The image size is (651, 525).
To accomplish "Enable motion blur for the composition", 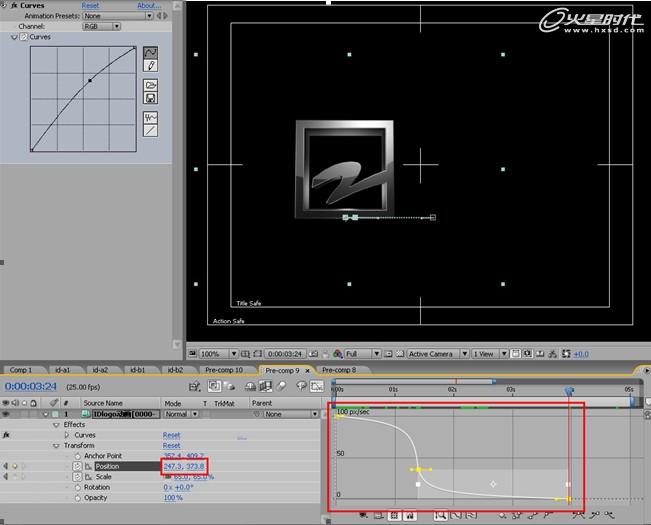I will 281,386.
